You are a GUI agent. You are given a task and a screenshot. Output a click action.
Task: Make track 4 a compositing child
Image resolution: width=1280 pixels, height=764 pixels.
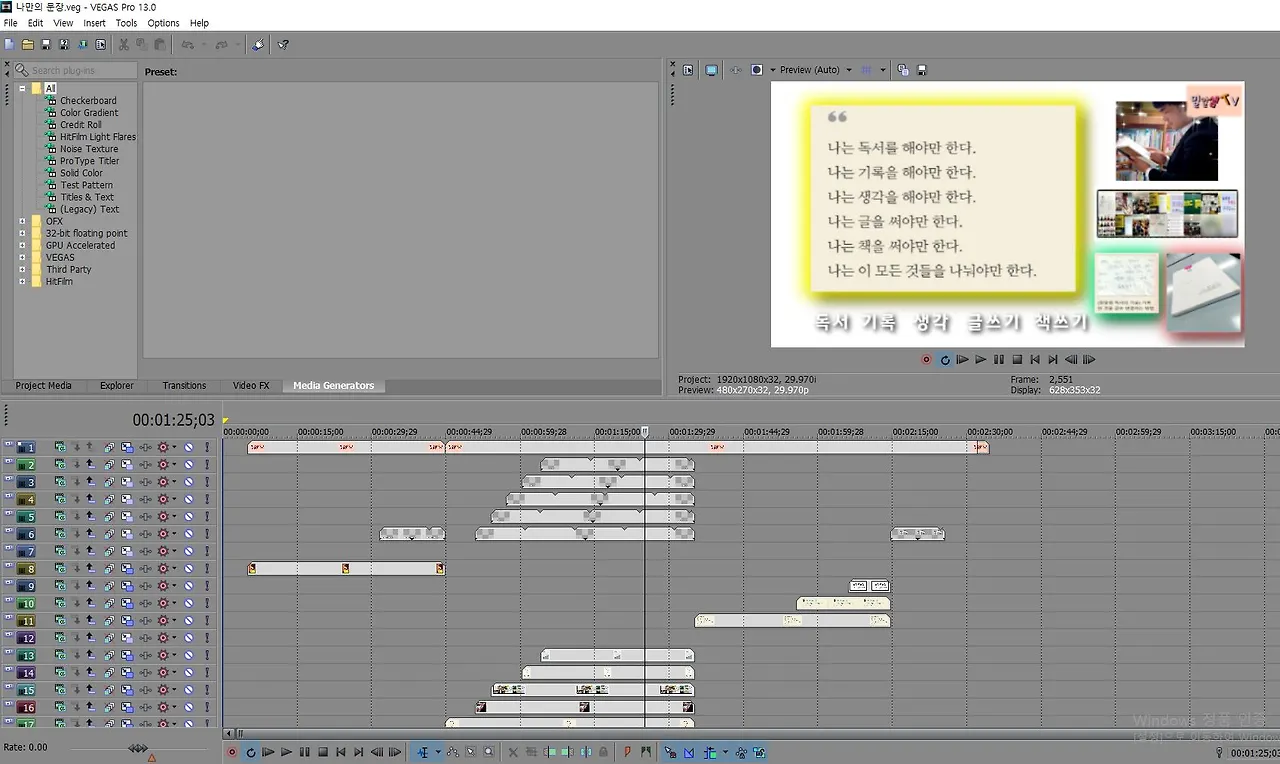75,499
